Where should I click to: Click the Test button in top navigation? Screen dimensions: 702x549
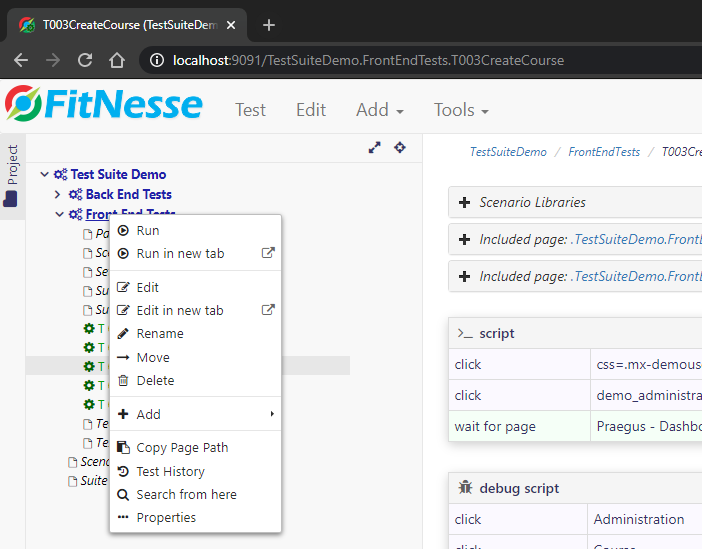pyautogui.click(x=250, y=110)
